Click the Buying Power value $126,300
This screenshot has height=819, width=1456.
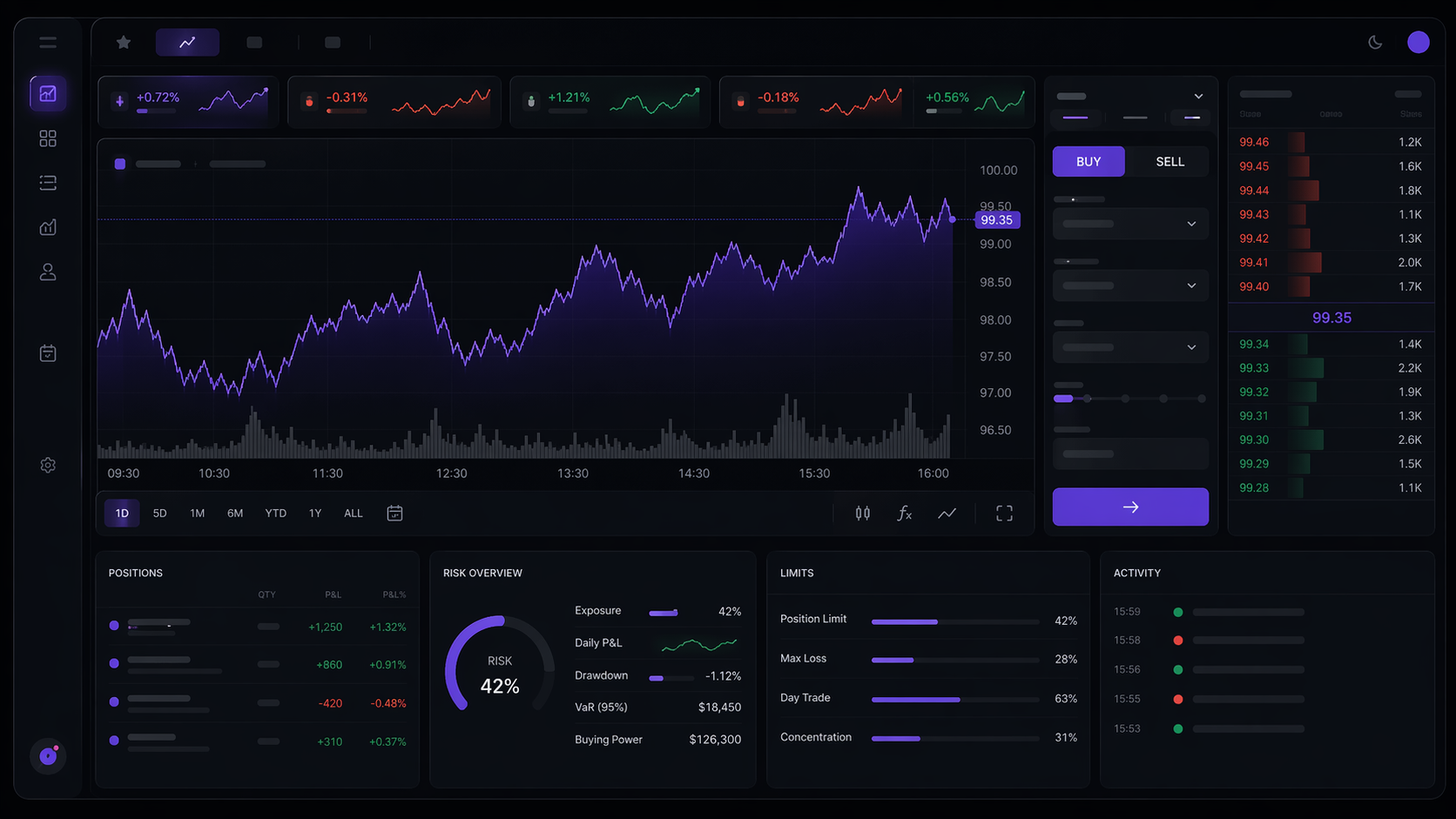[x=715, y=739]
